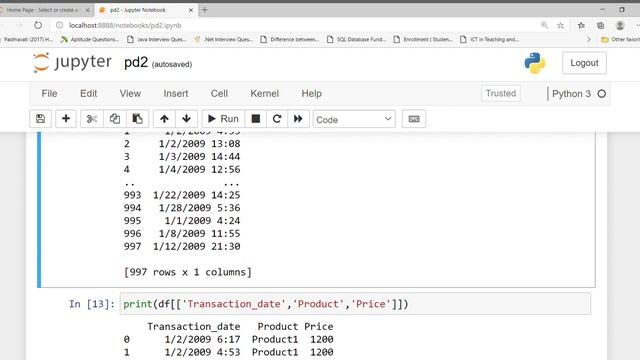The height and width of the screenshot is (360, 640).
Task: Click into code cell In [13]
Action: click(355, 304)
